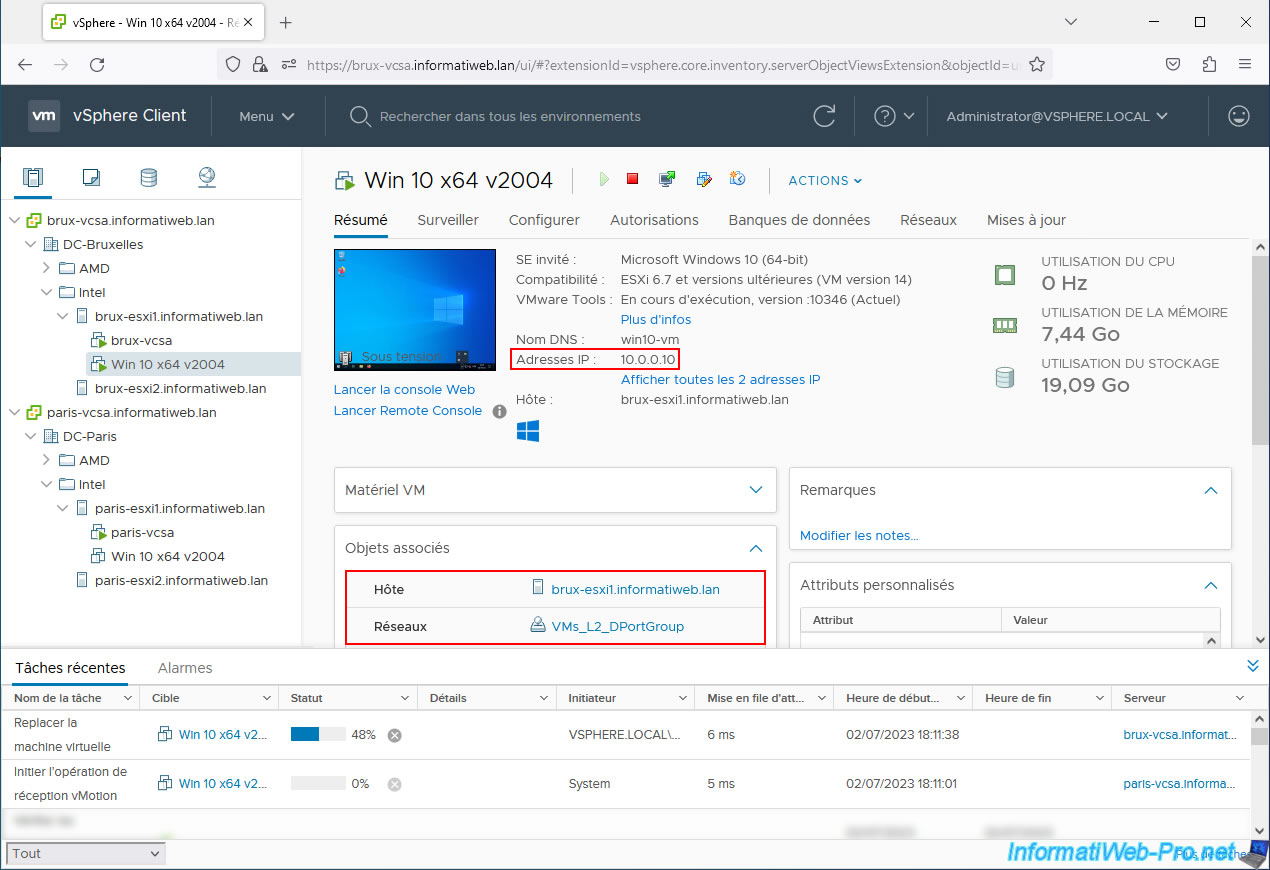Screen dimensions: 1270x870
Task: Click the VM console preview thumbnail
Action: click(x=415, y=309)
